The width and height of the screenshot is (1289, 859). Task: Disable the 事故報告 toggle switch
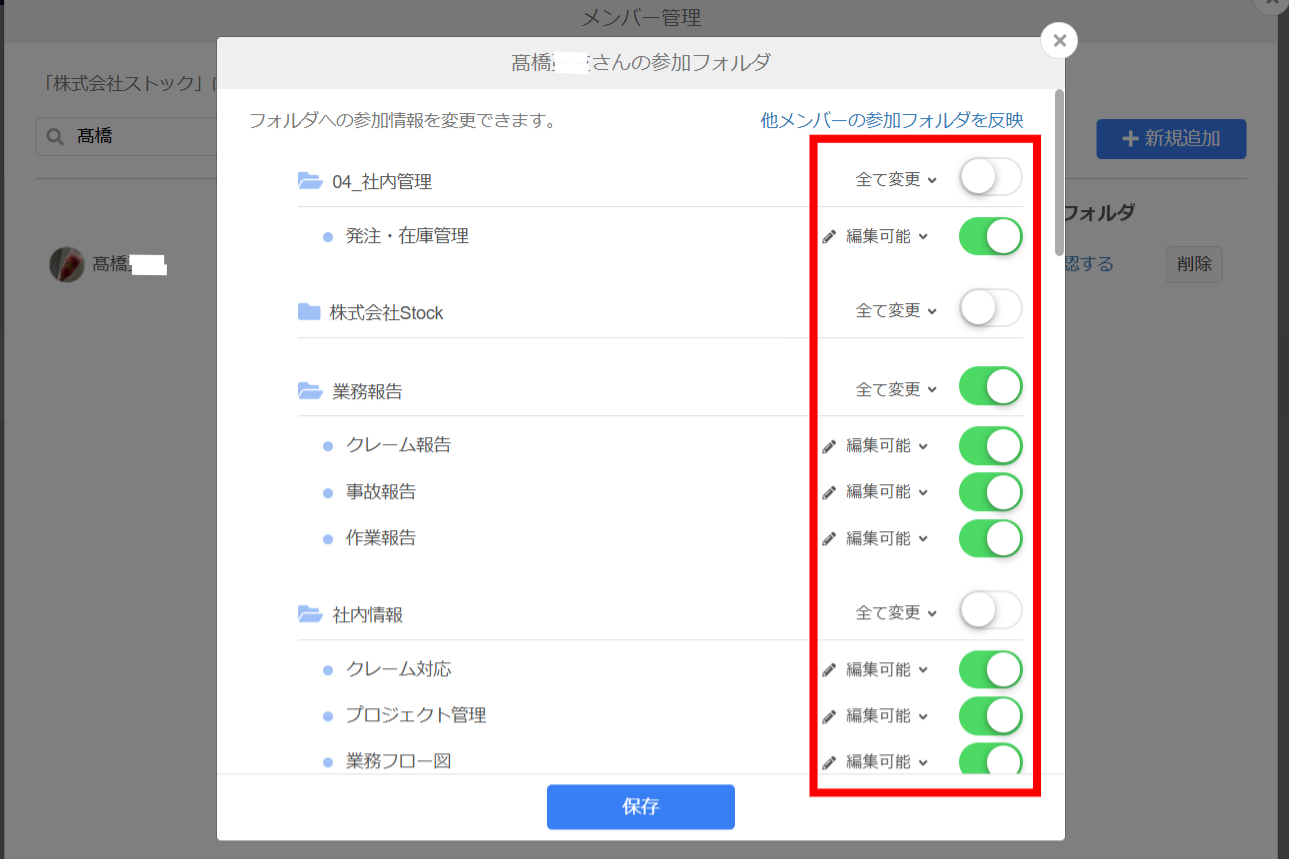coord(990,491)
